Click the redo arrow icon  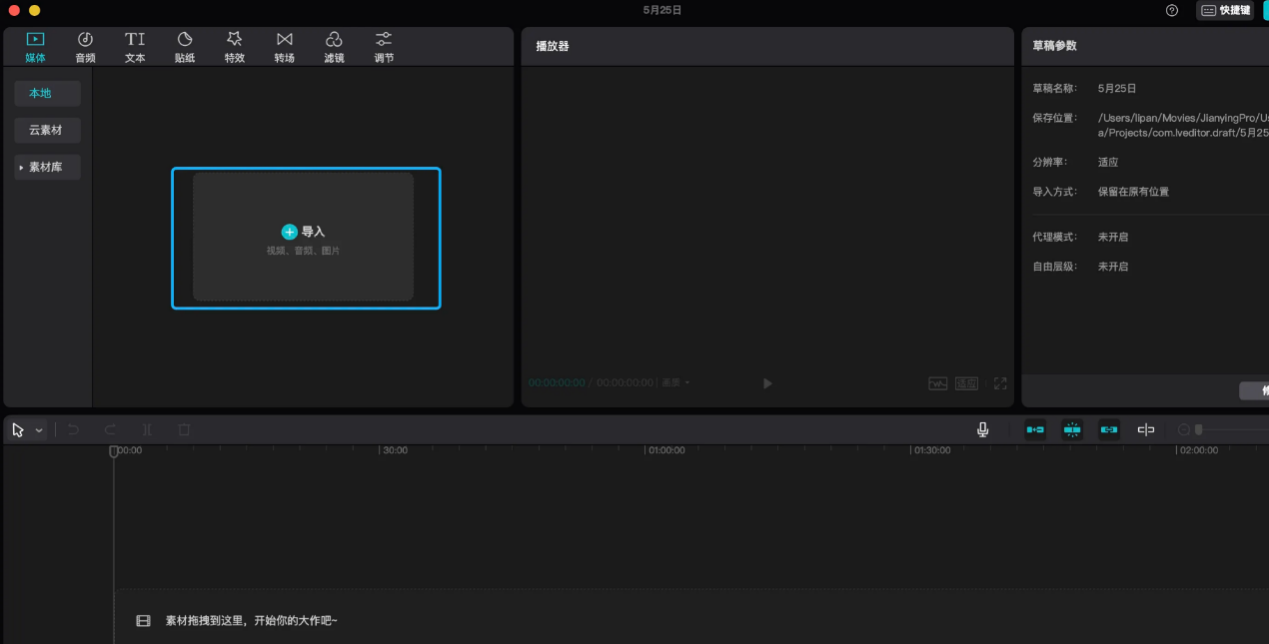coord(110,430)
